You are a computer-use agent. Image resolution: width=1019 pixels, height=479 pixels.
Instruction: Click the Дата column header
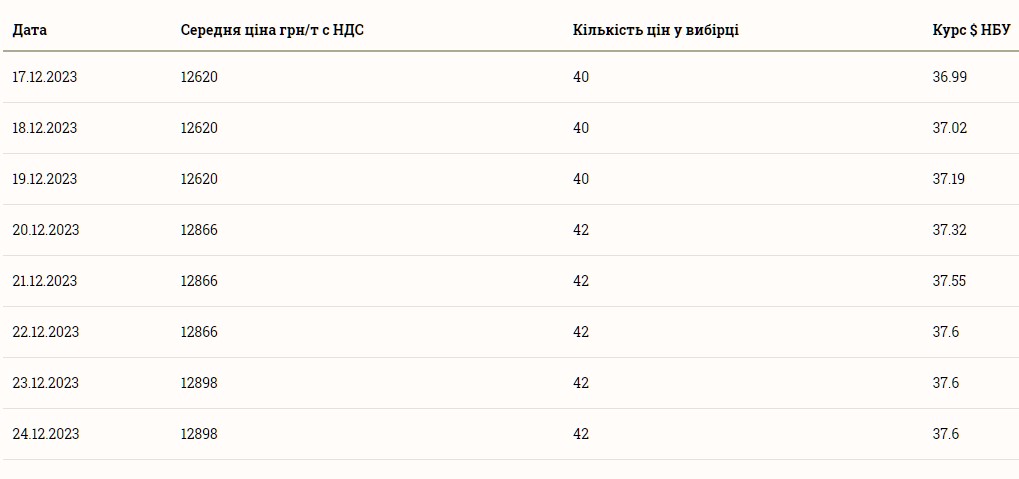tap(30, 29)
